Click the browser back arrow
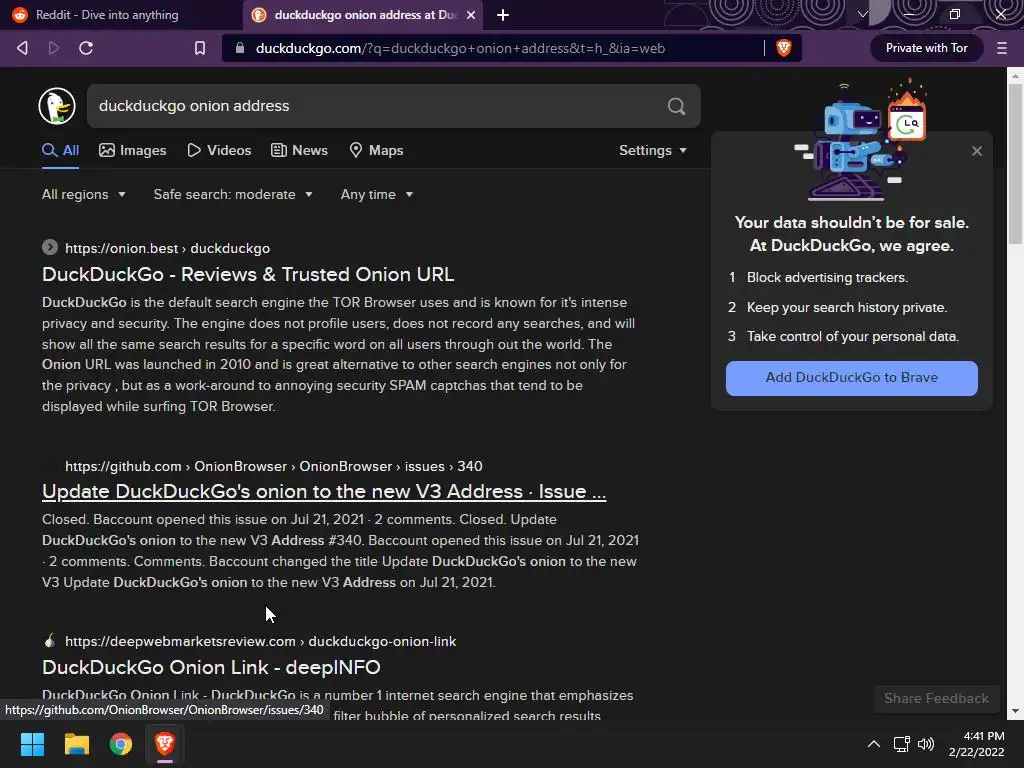This screenshot has height=768, width=1024. click(22, 48)
